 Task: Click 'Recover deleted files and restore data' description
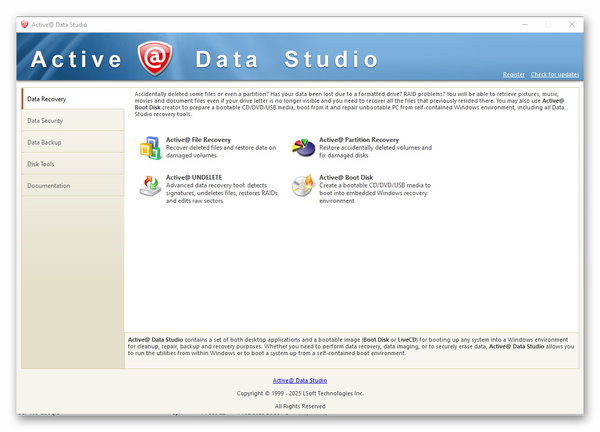click(x=221, y=152)
